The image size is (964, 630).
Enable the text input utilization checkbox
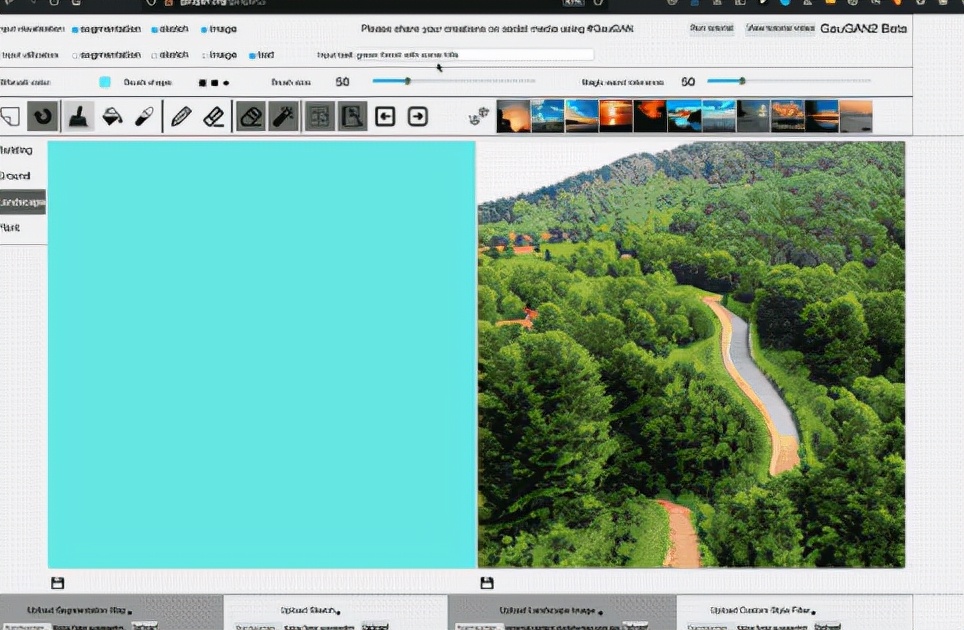[253, 55]
